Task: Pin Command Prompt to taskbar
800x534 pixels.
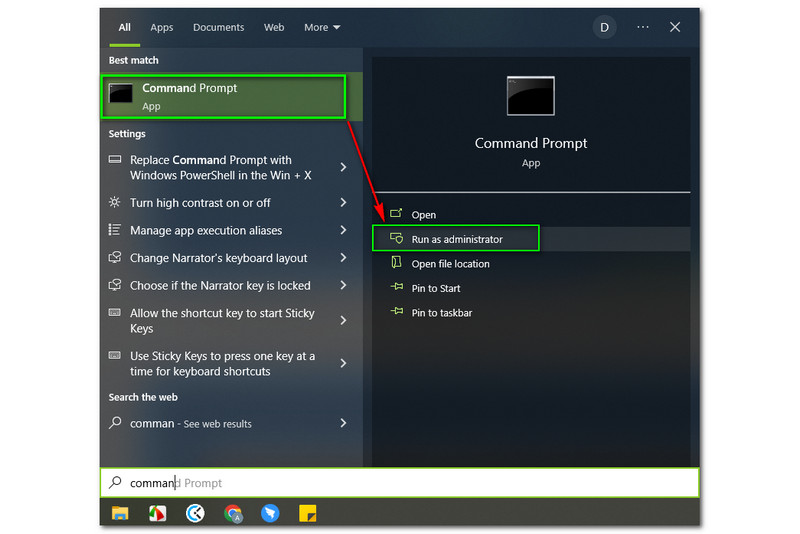Action: 441,313
